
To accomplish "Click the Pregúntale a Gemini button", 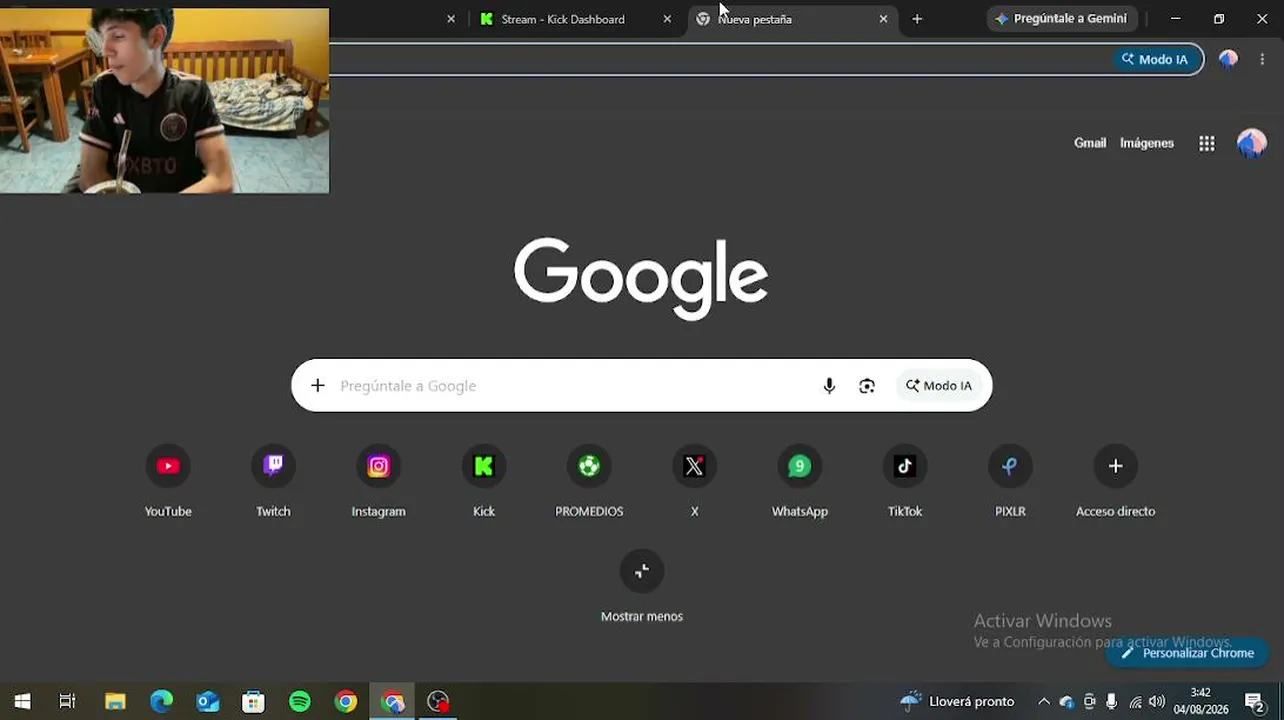I will (x=1060, y=19).
